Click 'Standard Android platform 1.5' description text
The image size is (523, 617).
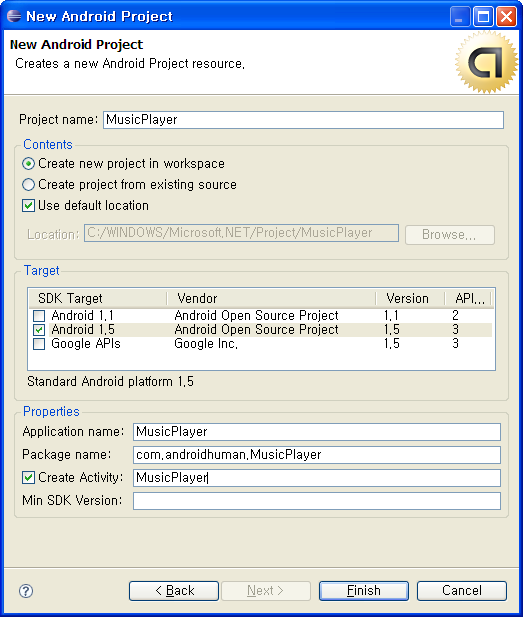point(110,382)
